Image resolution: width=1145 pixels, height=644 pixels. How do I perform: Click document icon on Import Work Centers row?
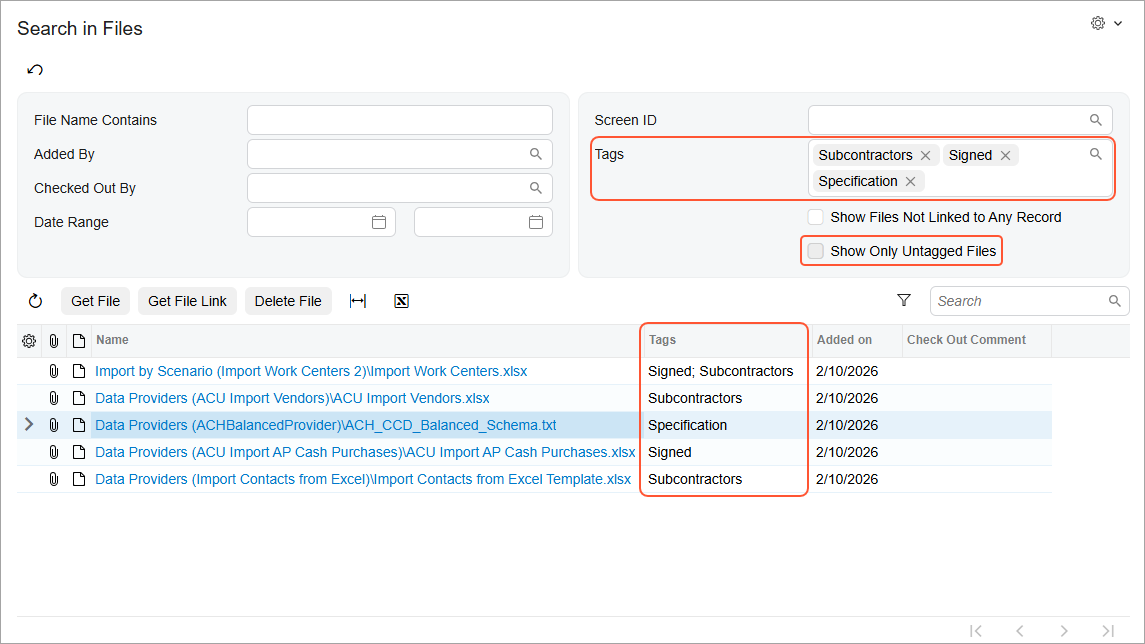coord(79,371)
